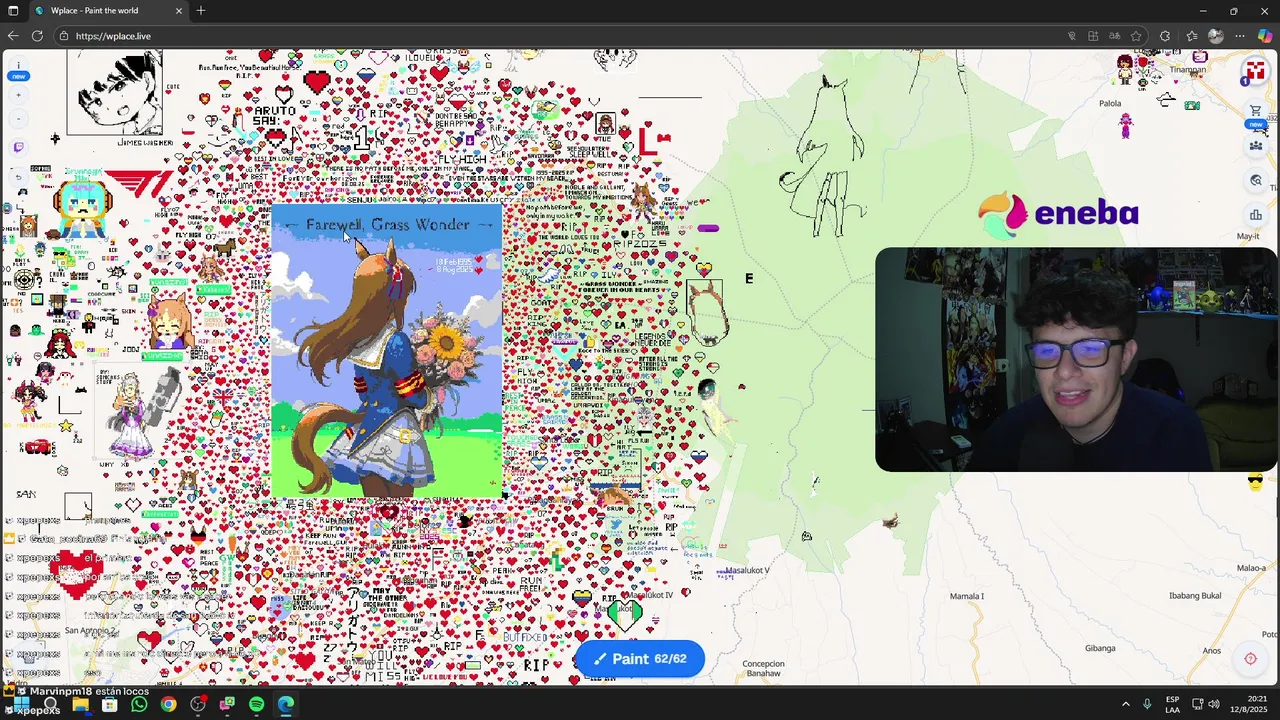Reload the page with refresh icon

[37, 36]
